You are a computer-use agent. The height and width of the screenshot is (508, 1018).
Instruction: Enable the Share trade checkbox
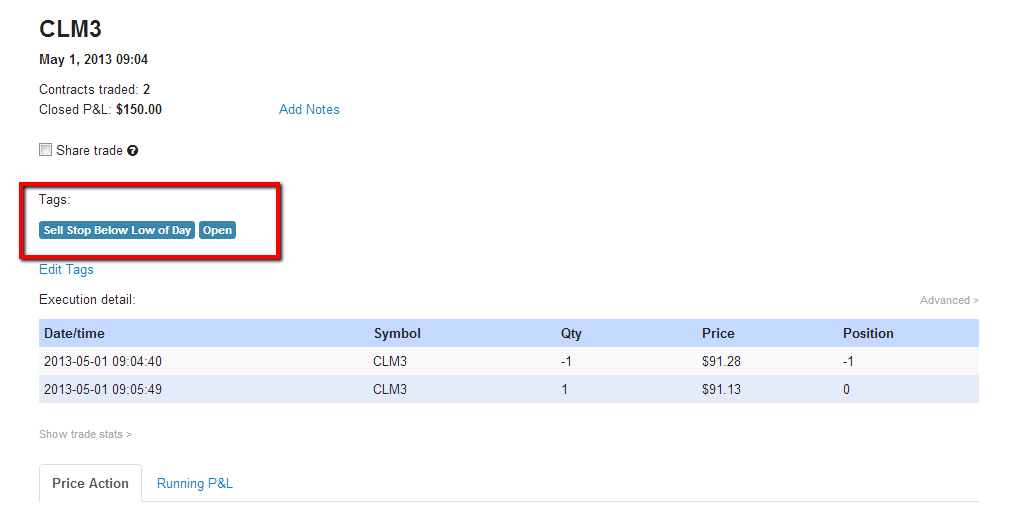point(45,150)
